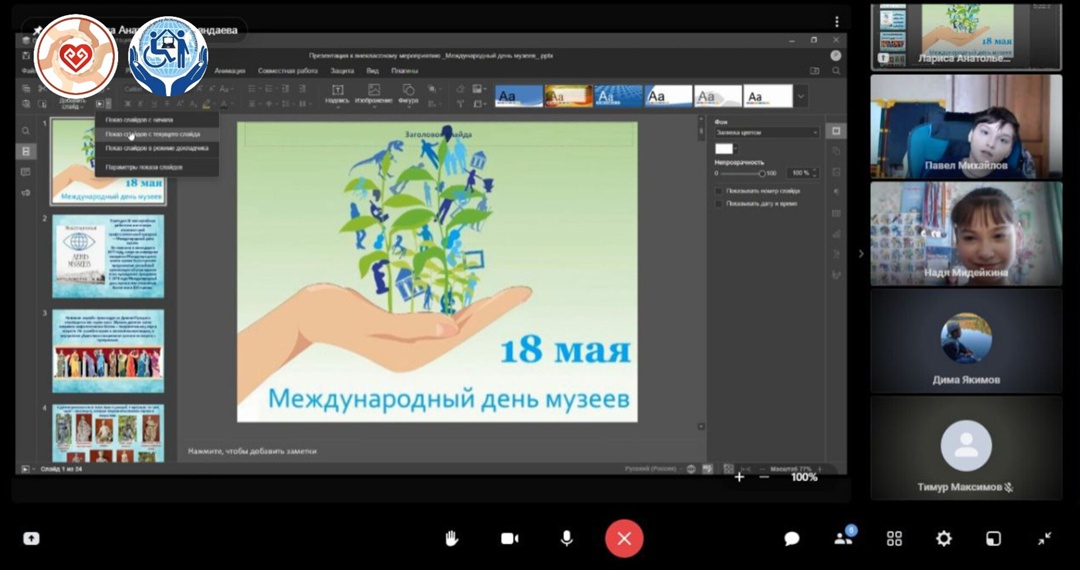The width and height of the screenshot is (1080, 570).
Task: Select Показ слайдов в режиме докладчика
Action: [x=157, y=148]
